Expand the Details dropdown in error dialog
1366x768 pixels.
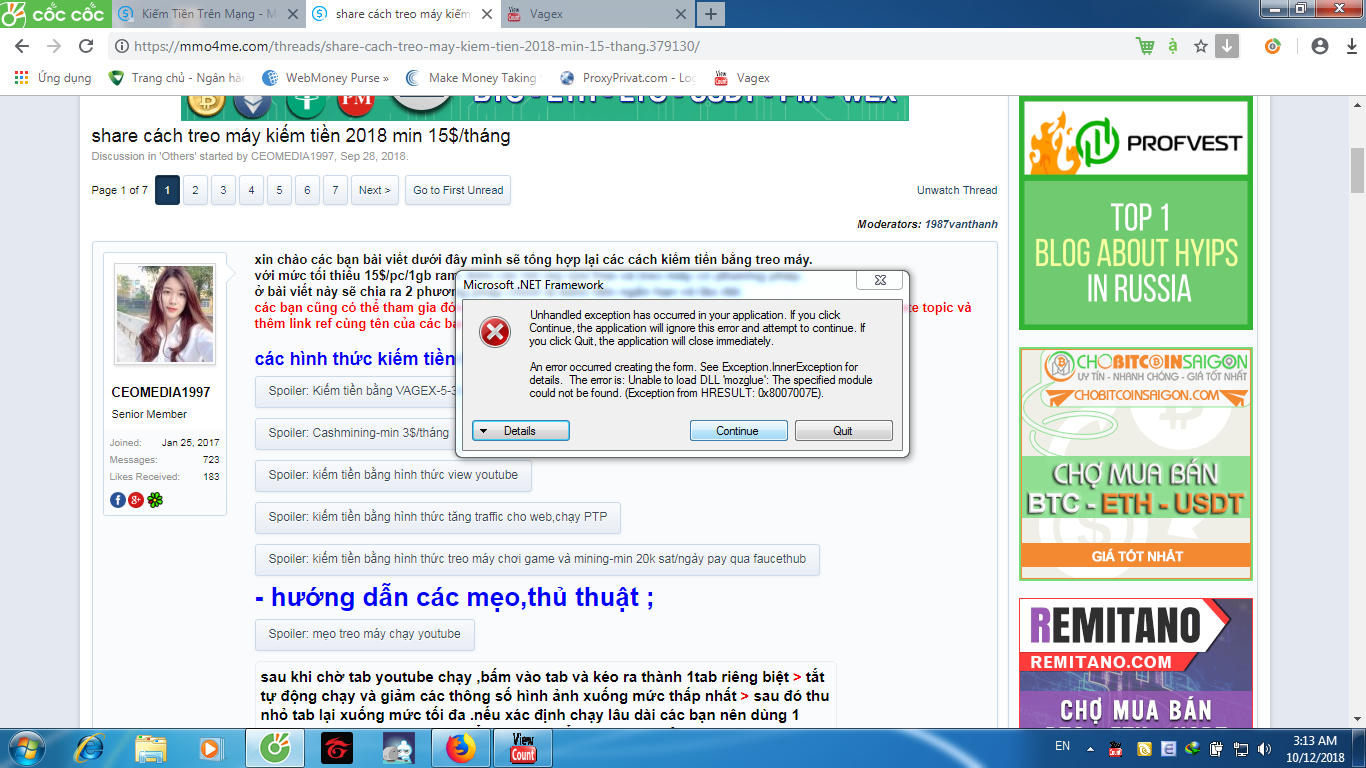[520, 431]
